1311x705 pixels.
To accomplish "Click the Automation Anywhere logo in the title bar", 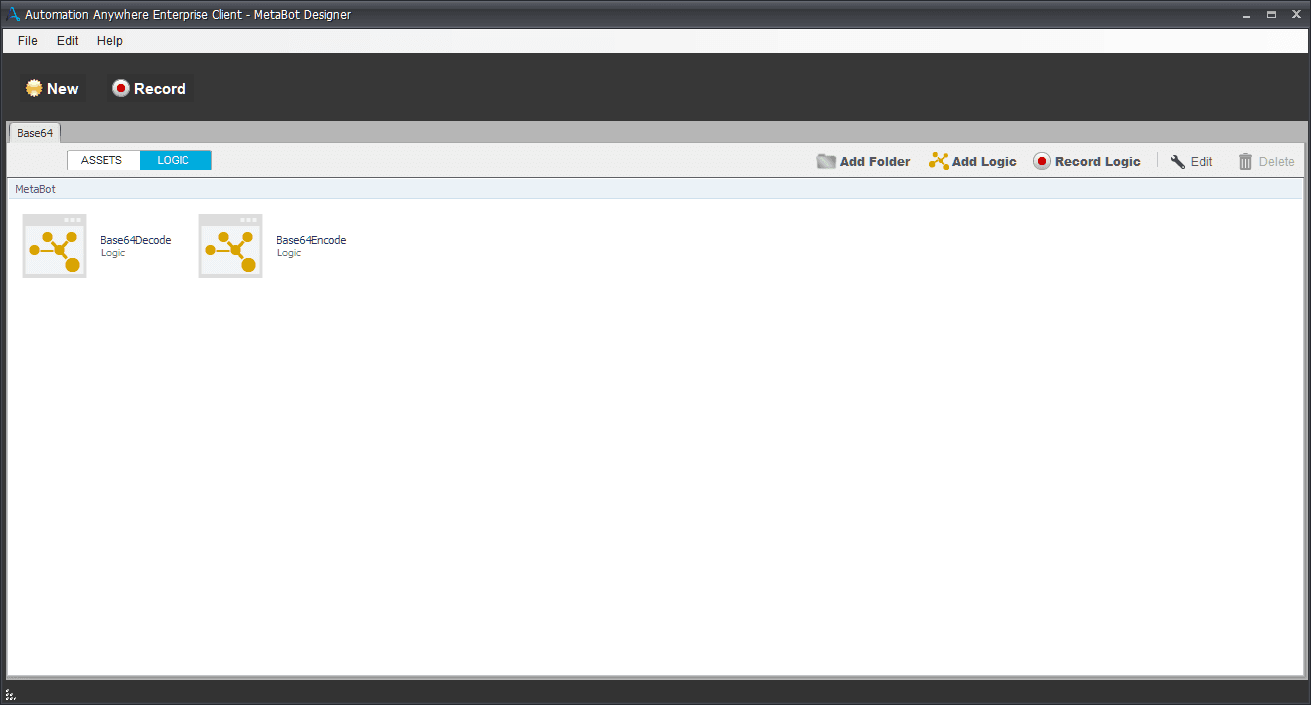I will click(x=13, y=14).
